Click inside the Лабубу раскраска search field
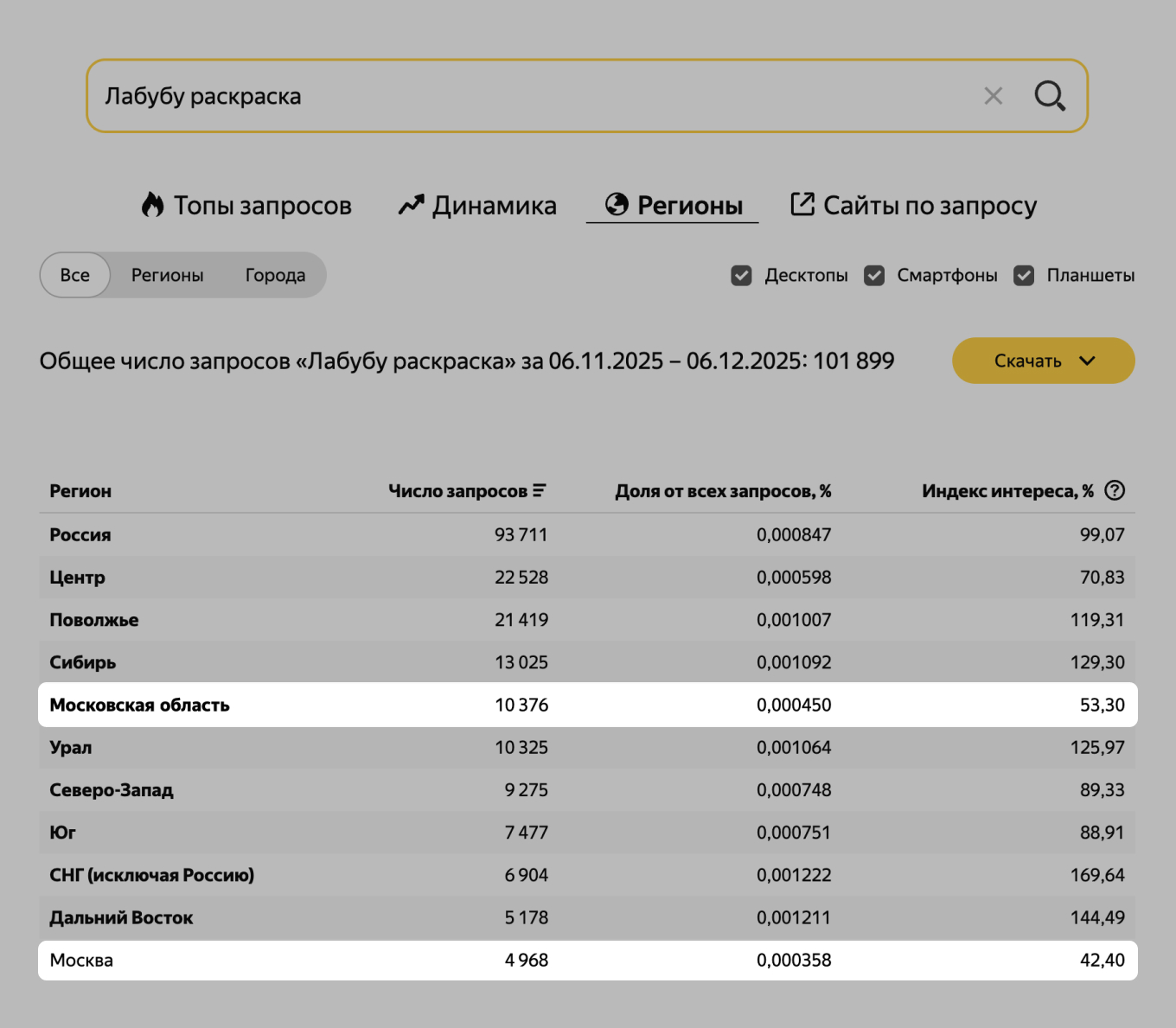The width and height of the screenshot is (1176, 1028). click(x=432, y=96)
